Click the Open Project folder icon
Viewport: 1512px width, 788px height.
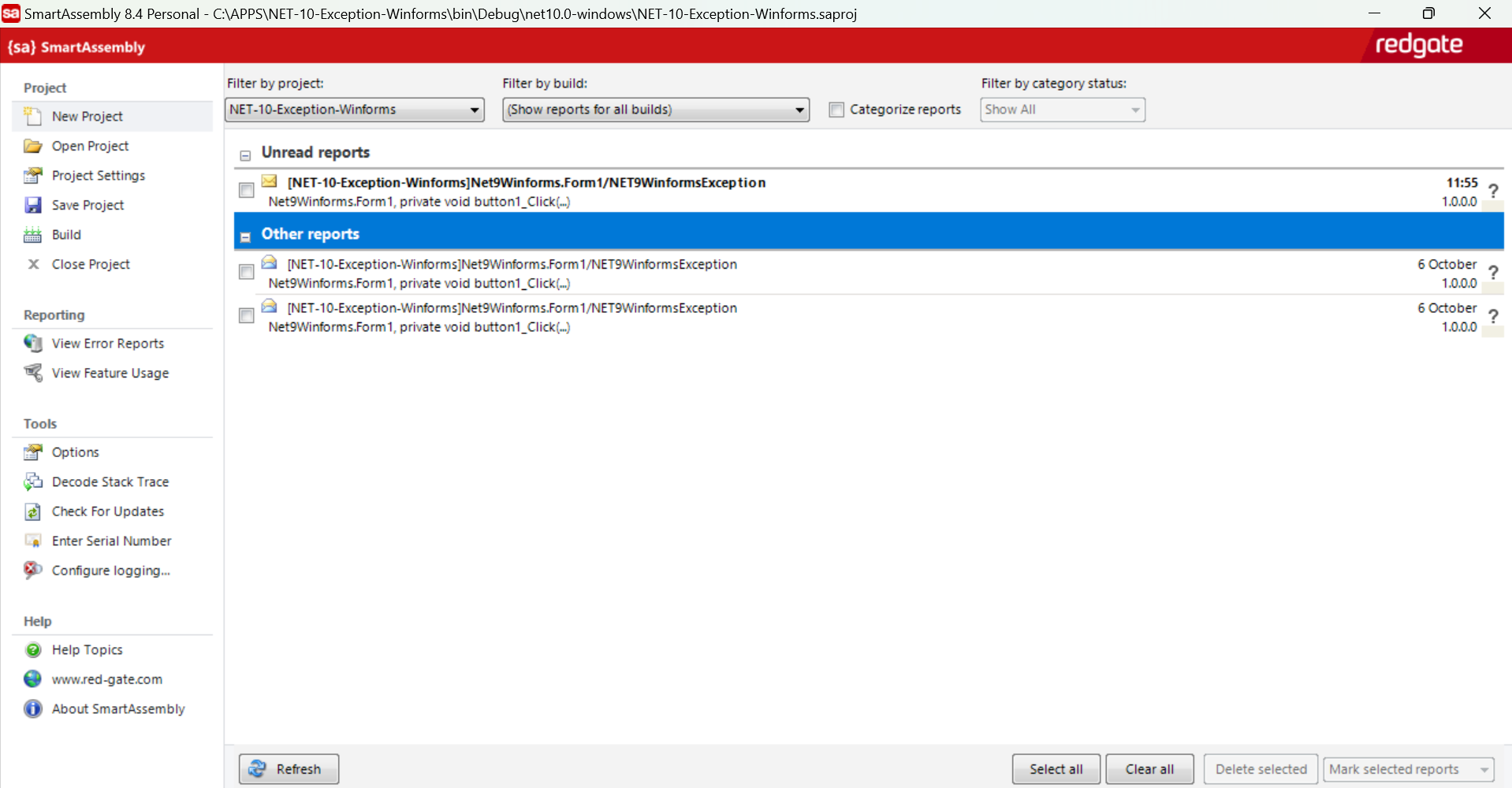[32, 146]
